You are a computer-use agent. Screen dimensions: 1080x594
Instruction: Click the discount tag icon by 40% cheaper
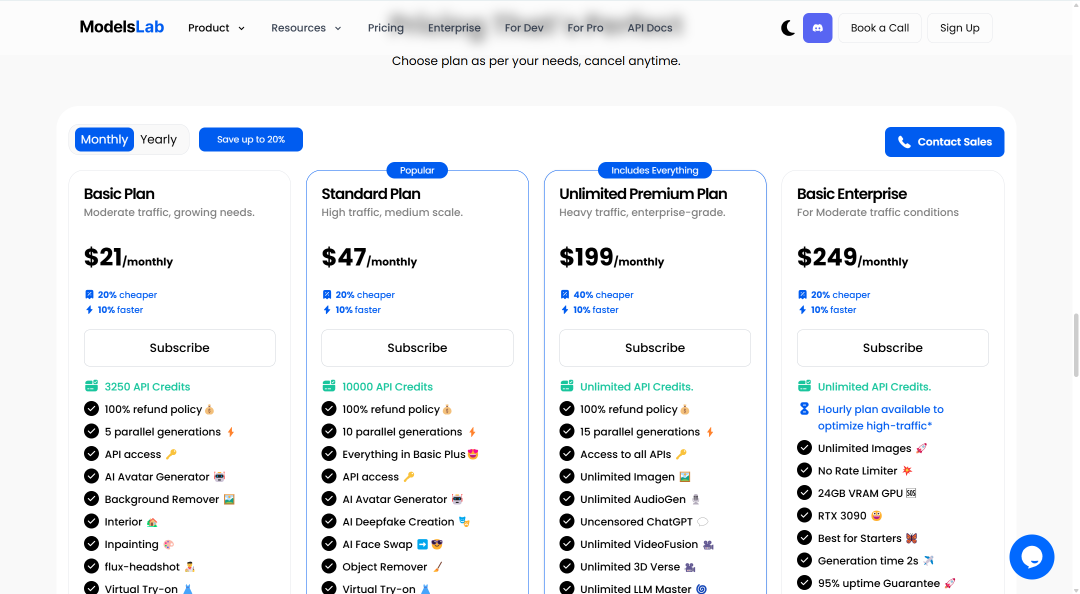(565, 294)
